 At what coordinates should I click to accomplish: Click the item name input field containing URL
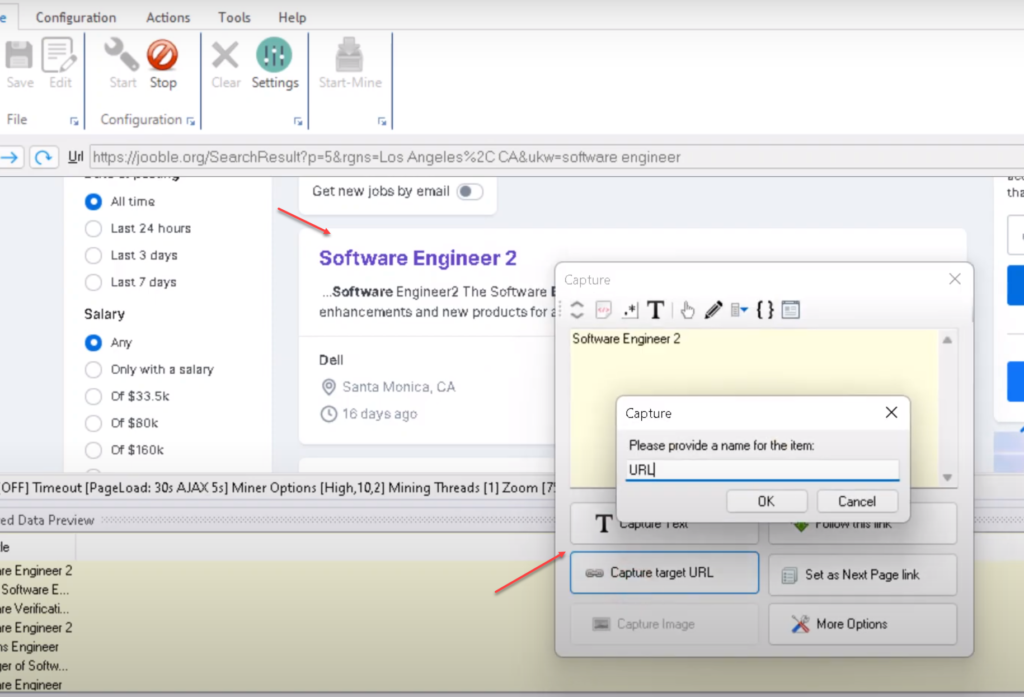coord(762,470)
